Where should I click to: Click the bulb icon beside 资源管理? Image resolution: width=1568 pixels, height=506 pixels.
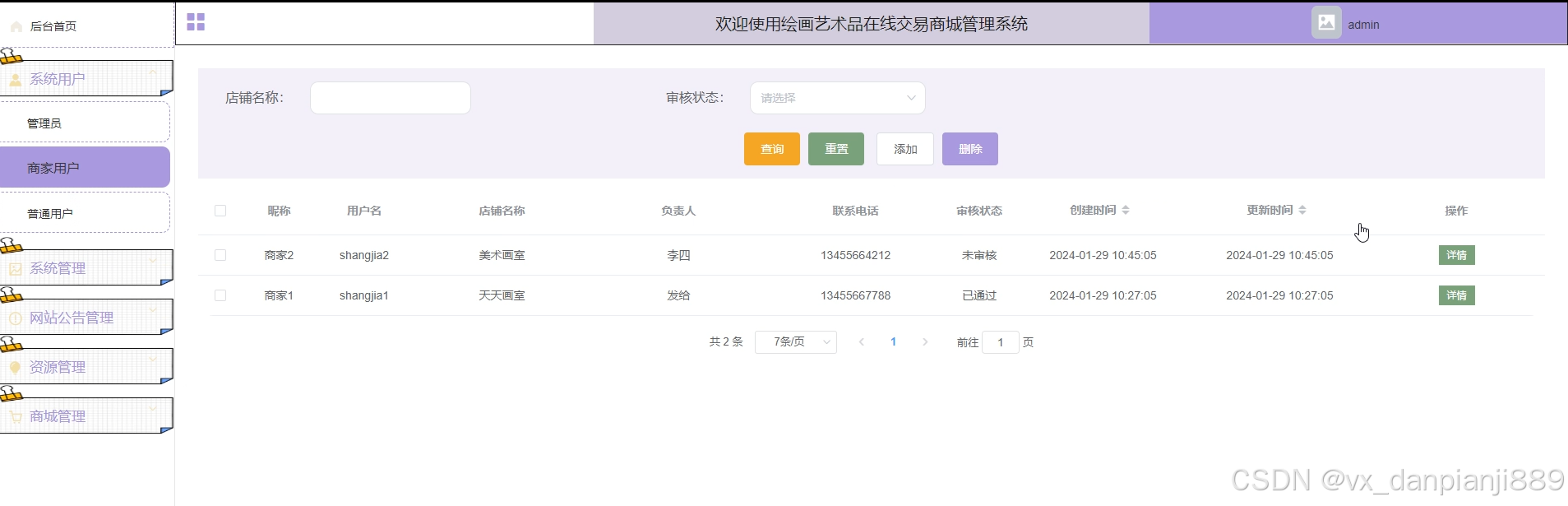click(x=16, y=368)
